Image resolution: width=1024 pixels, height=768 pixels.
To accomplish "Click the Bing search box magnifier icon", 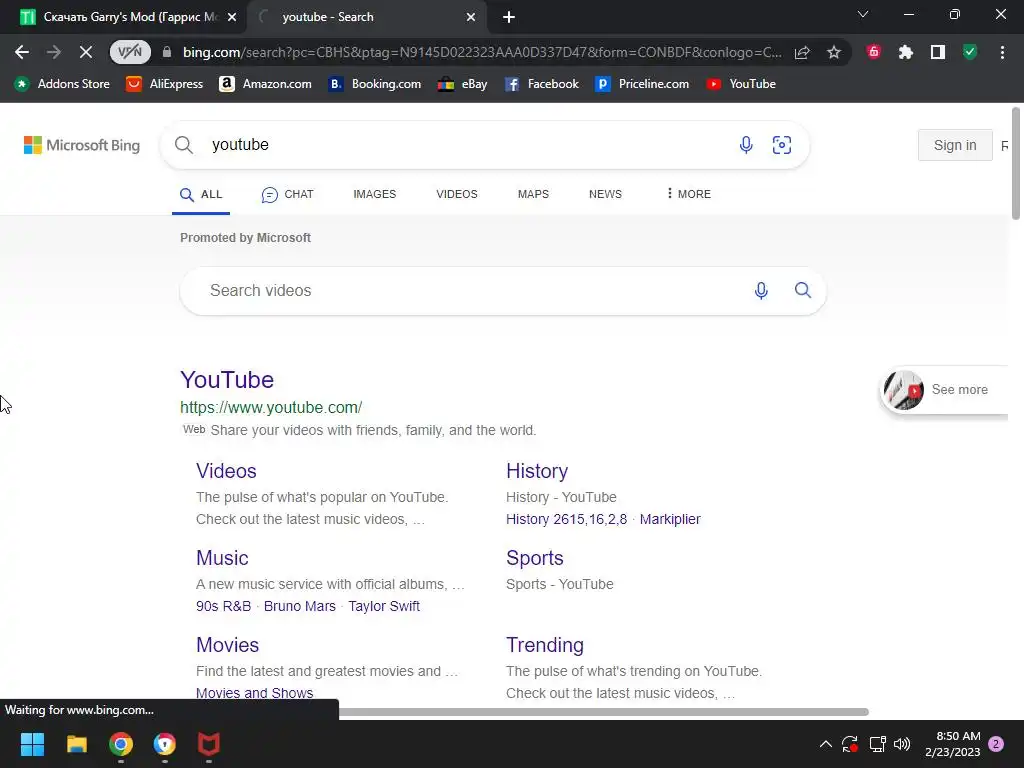I will [184, 145].
